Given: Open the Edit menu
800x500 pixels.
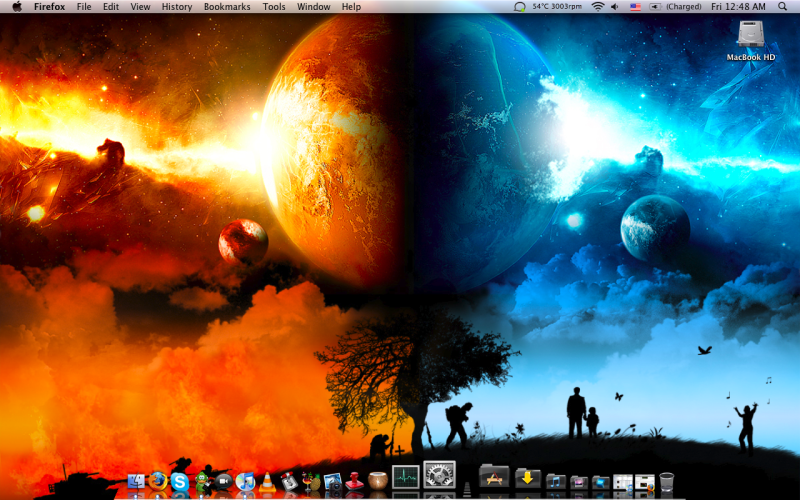Looking at the screenshot, I should 111,7.
